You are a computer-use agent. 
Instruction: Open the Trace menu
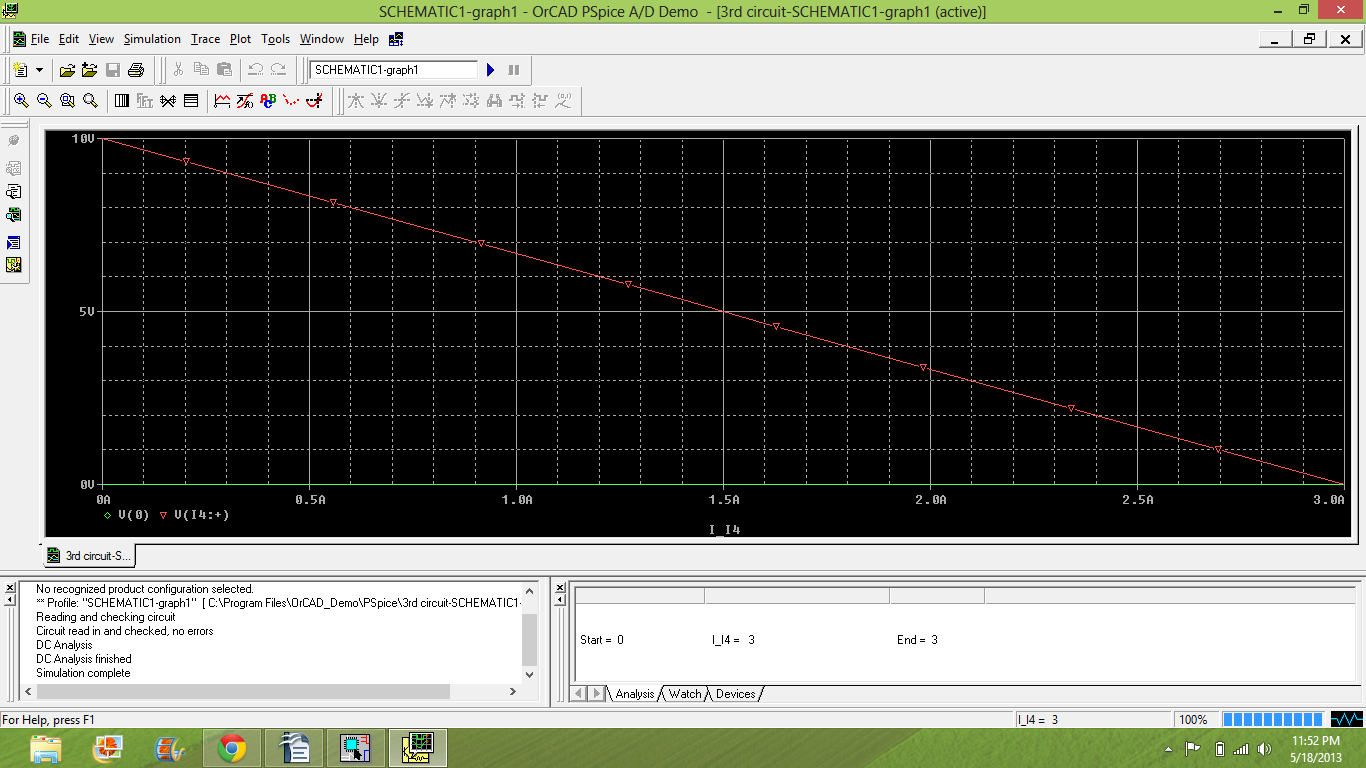pyautogui.click(x=205, y=39)
